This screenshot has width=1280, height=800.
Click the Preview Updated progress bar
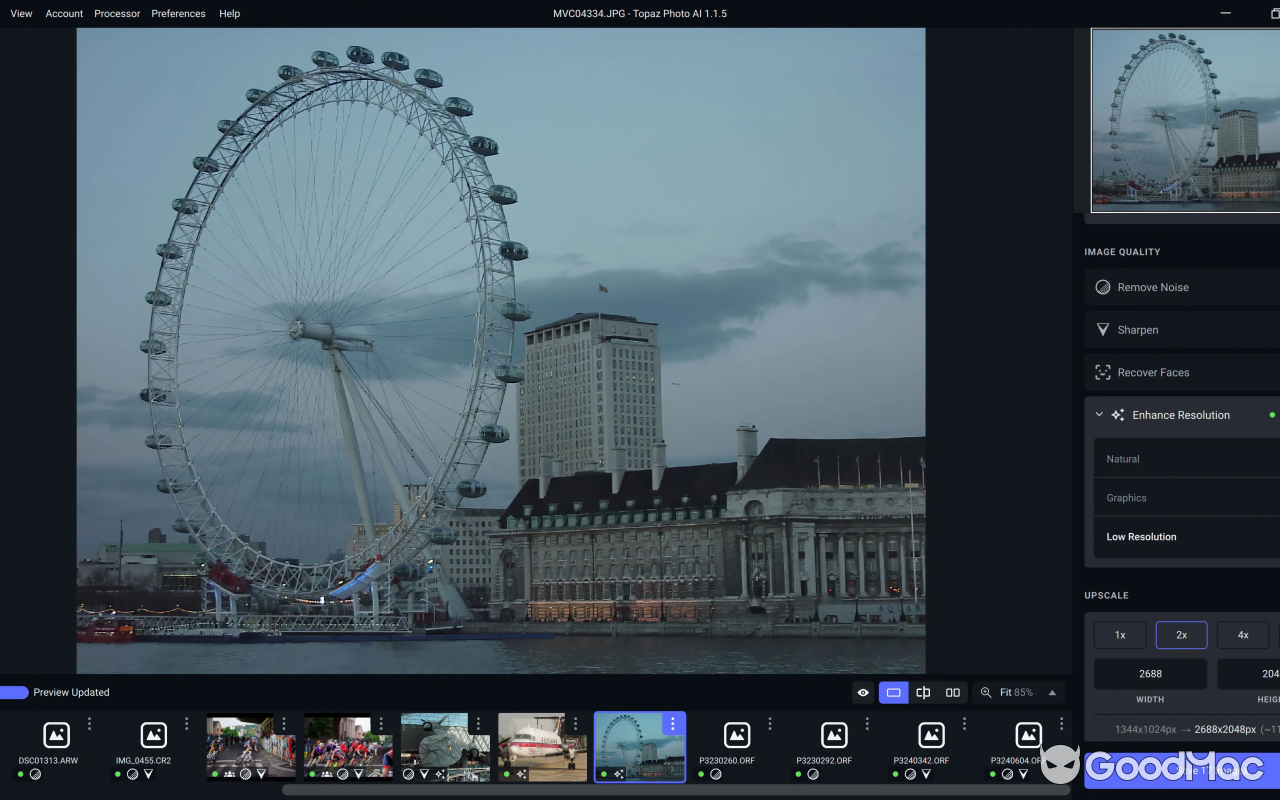[x=14, y=692]
